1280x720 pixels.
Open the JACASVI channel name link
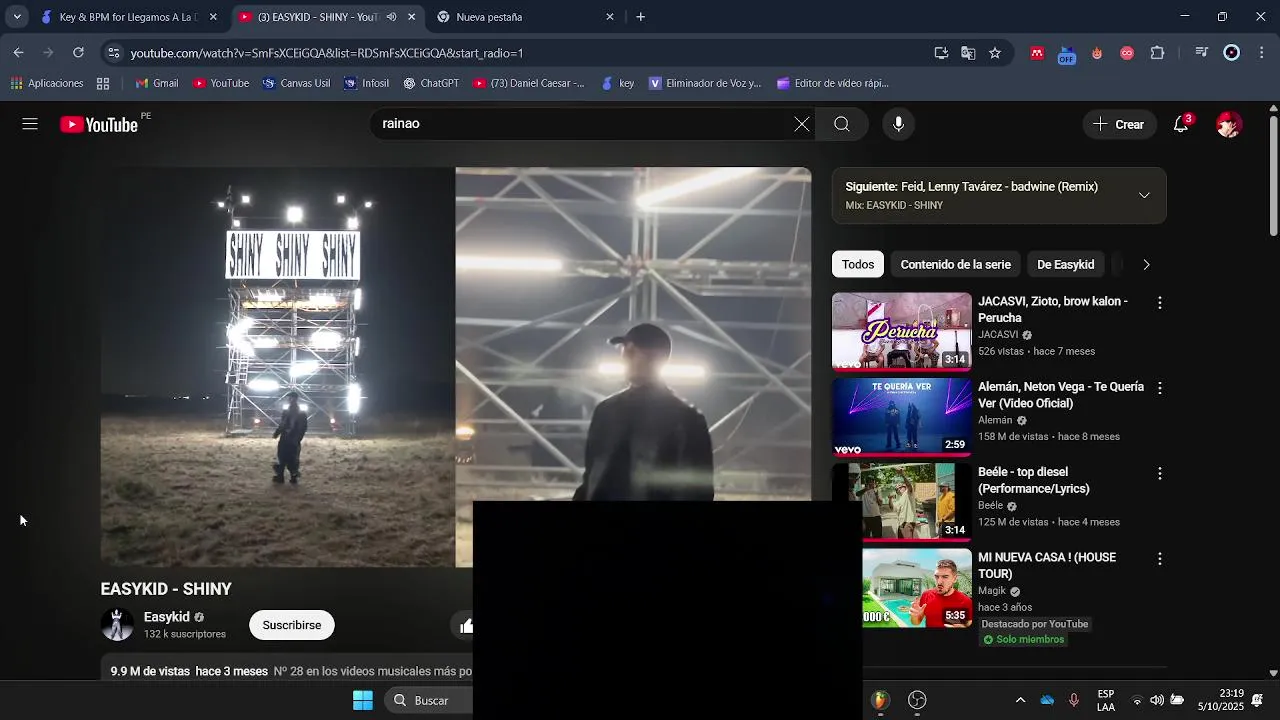998,335
